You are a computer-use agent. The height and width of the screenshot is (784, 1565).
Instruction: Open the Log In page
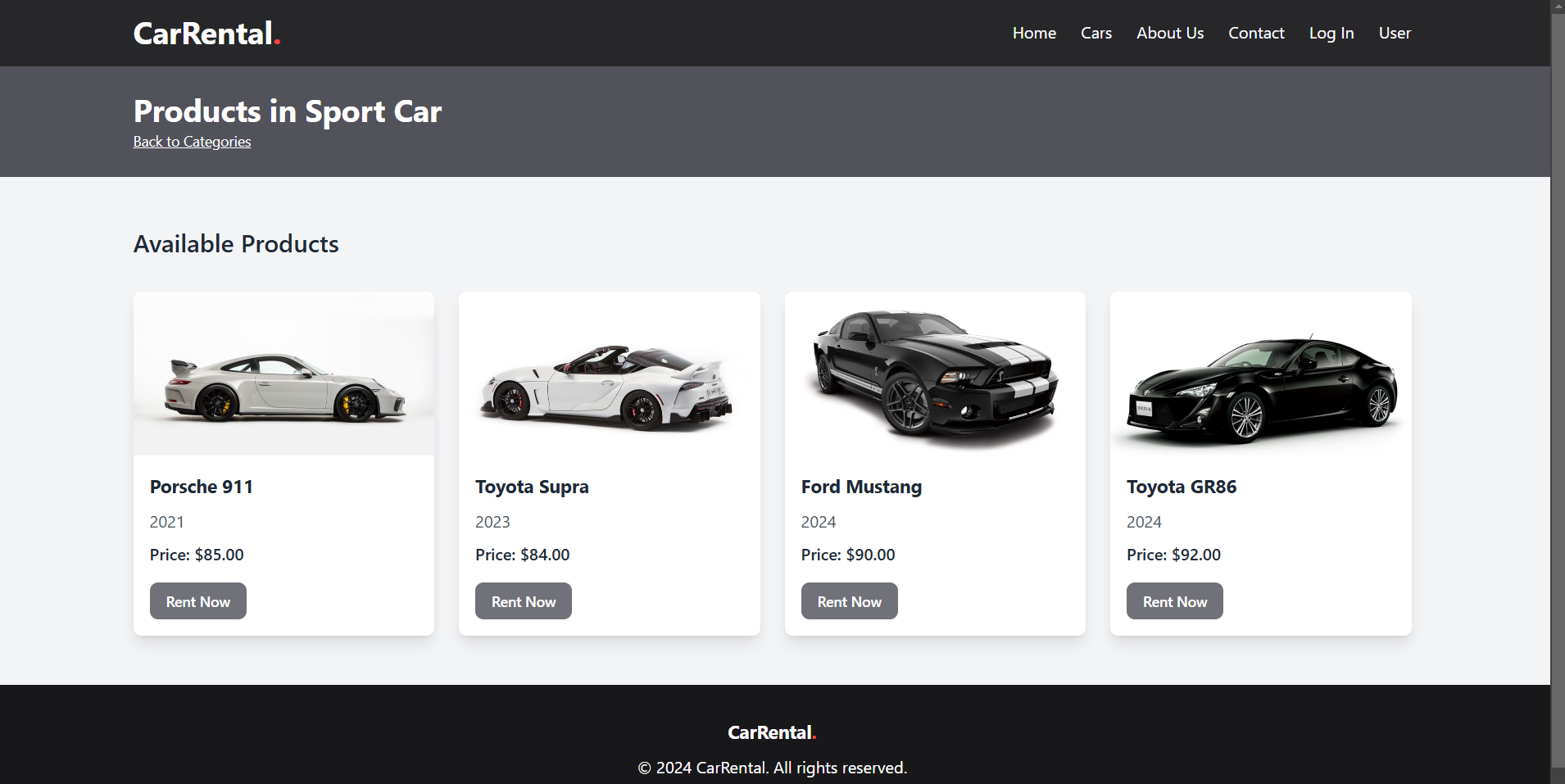(1331, 33)
